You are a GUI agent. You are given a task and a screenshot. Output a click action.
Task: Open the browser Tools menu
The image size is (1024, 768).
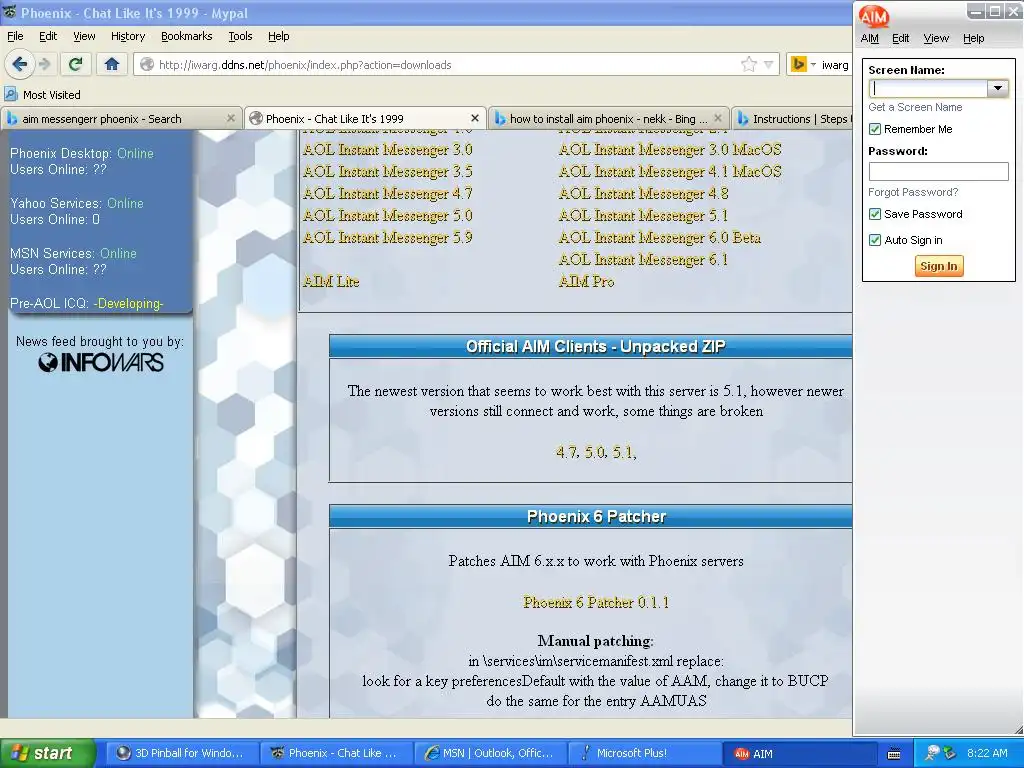(240, 36)
